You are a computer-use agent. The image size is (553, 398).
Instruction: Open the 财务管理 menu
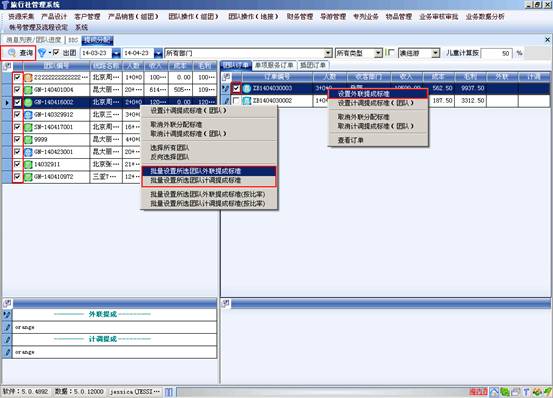(x=300, y=17)
